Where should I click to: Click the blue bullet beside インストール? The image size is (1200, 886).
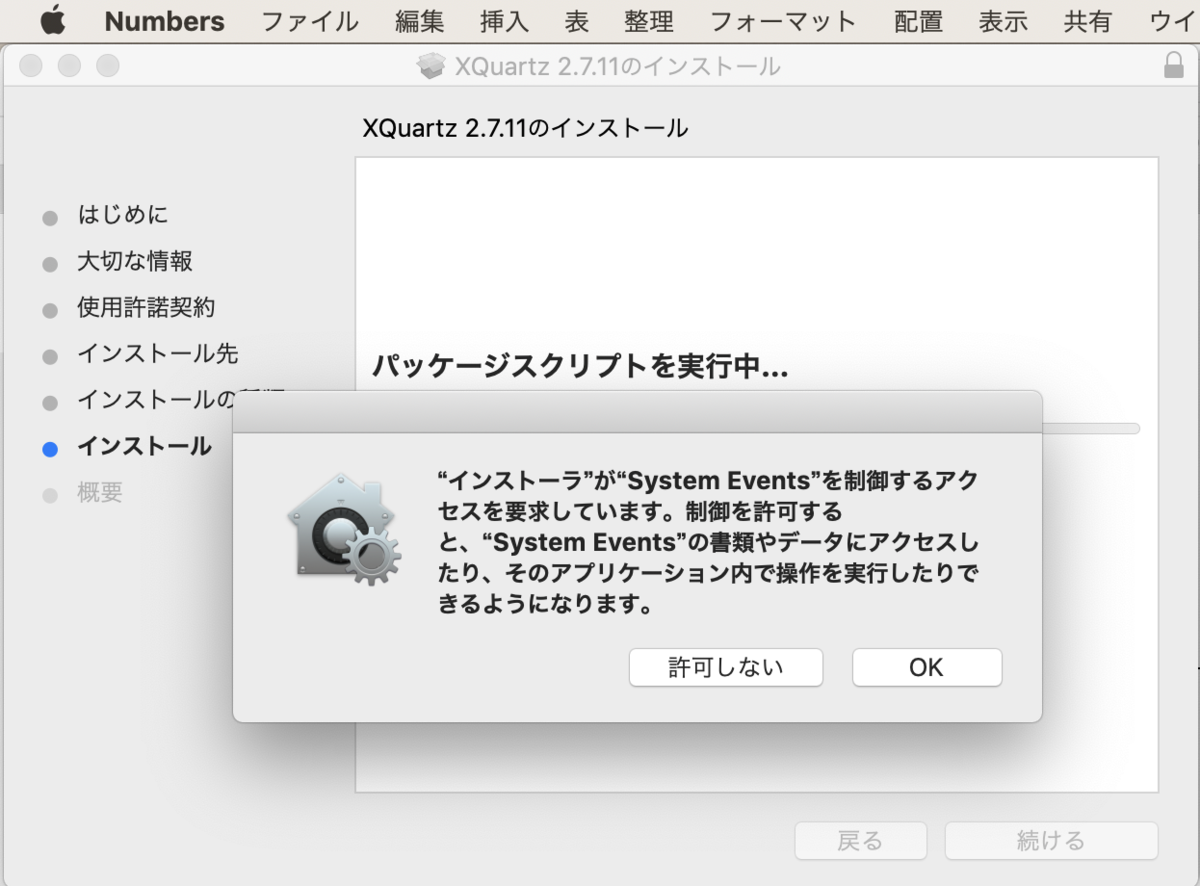(x=50, y=449)
